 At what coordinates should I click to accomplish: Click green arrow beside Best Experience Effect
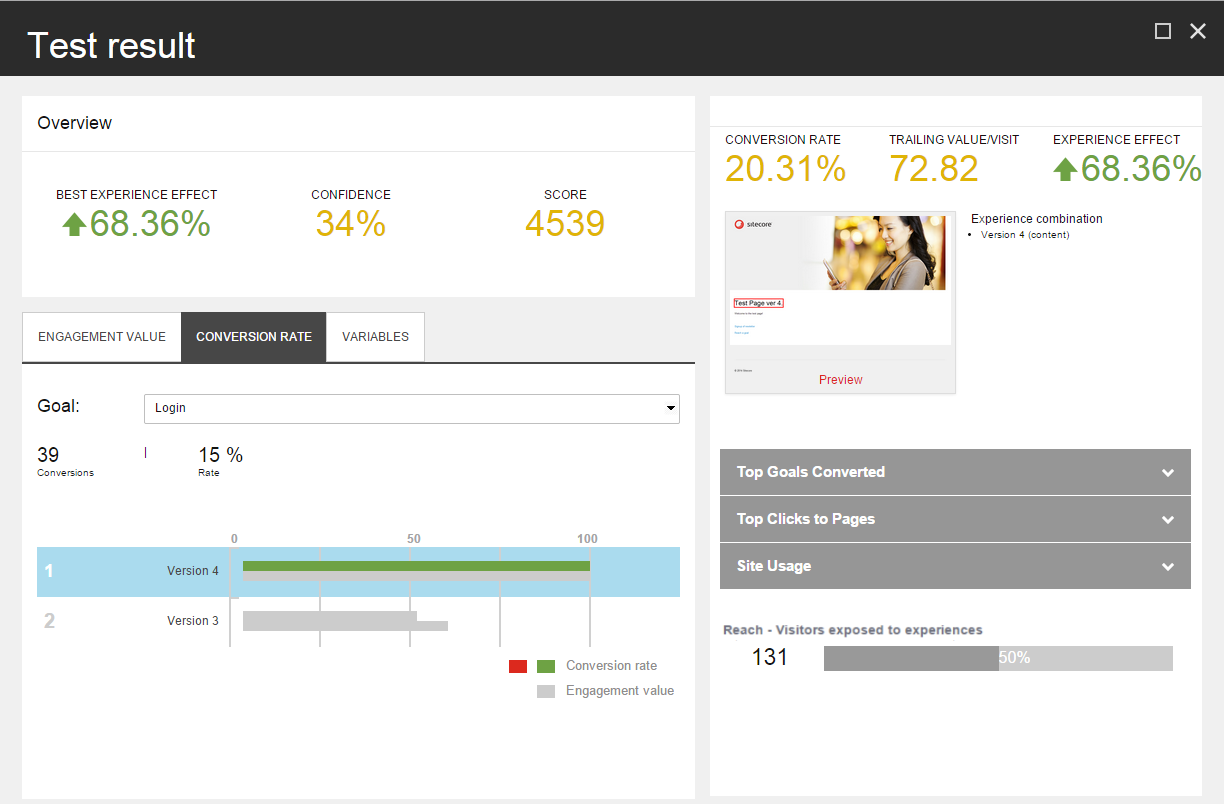(x=74, y=224)
